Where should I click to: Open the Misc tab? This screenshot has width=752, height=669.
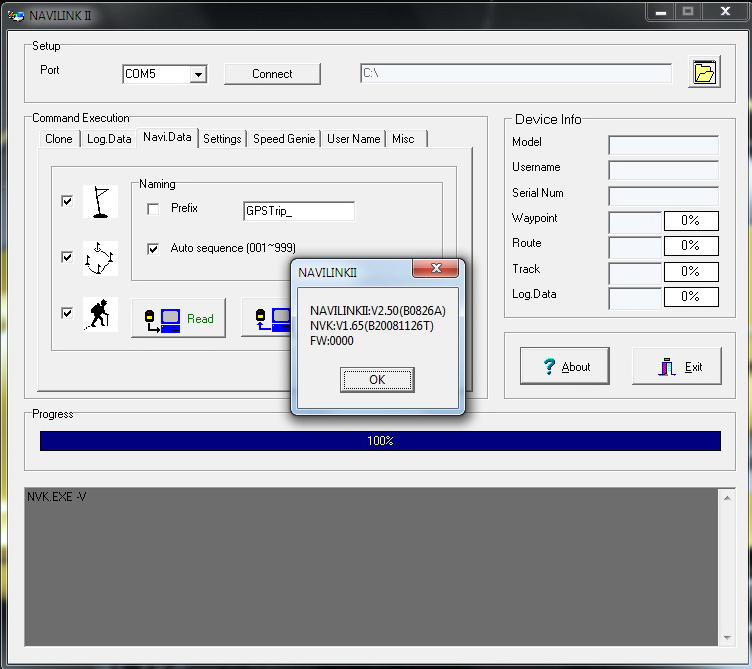(x=406, y=139)
